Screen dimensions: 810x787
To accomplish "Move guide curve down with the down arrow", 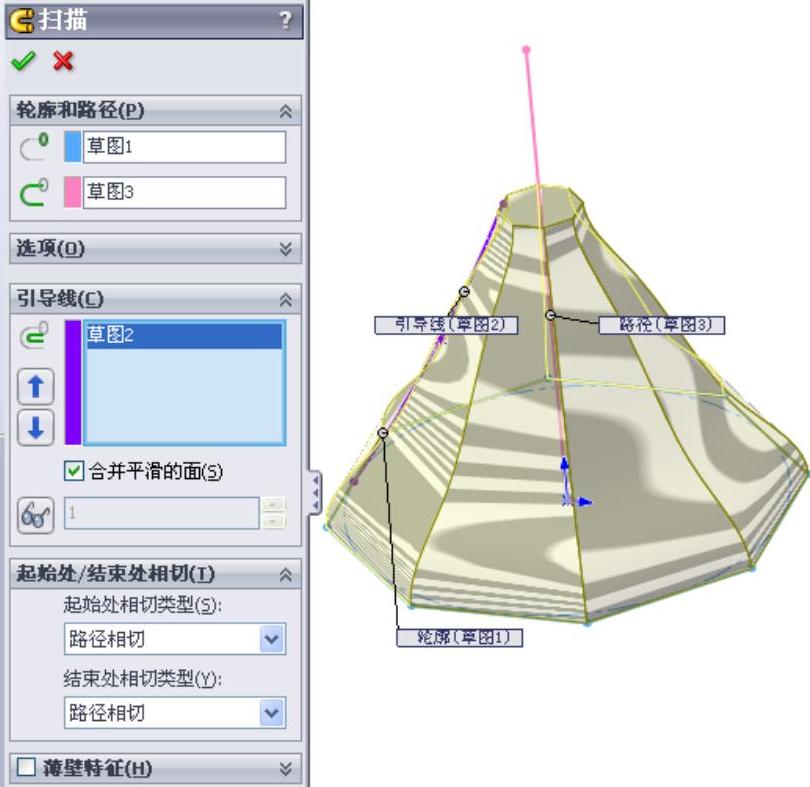I will (x=36, y=428).
